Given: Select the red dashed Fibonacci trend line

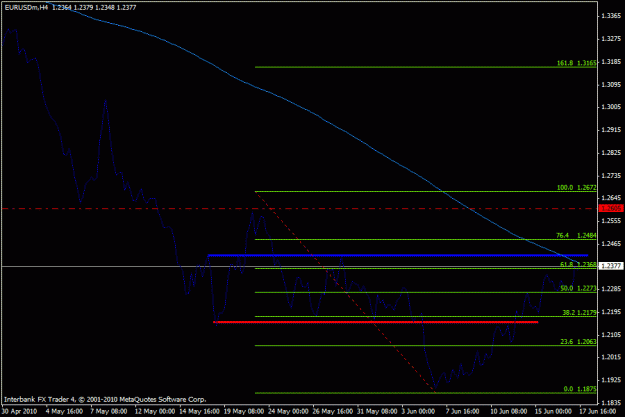Looking at the screenshot, I should [x=345, y=292].
